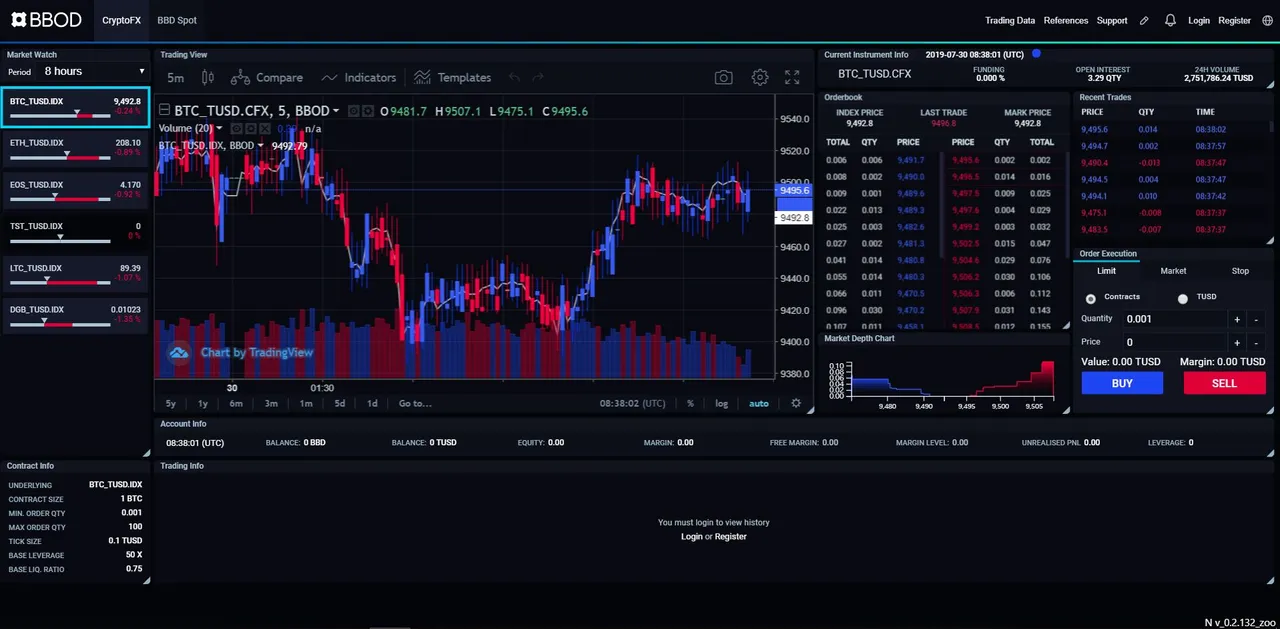Open Support menu

1112,20
